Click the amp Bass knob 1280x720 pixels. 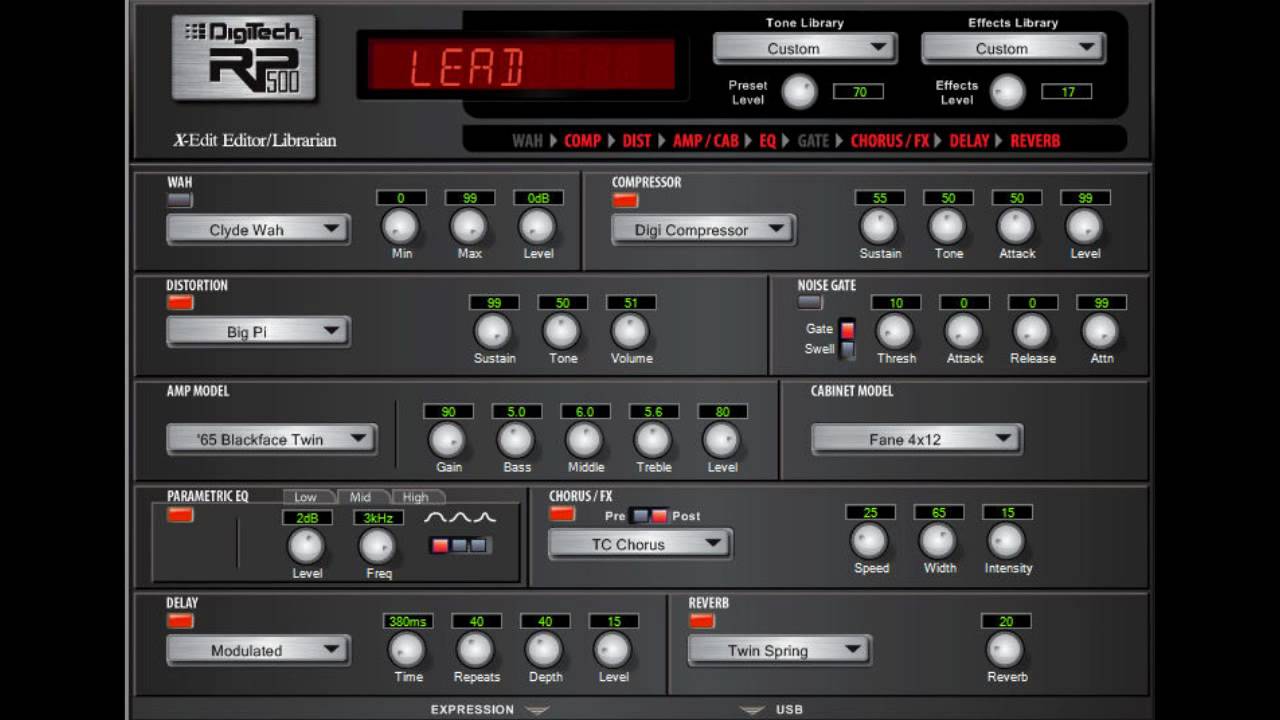click(516, 440)
